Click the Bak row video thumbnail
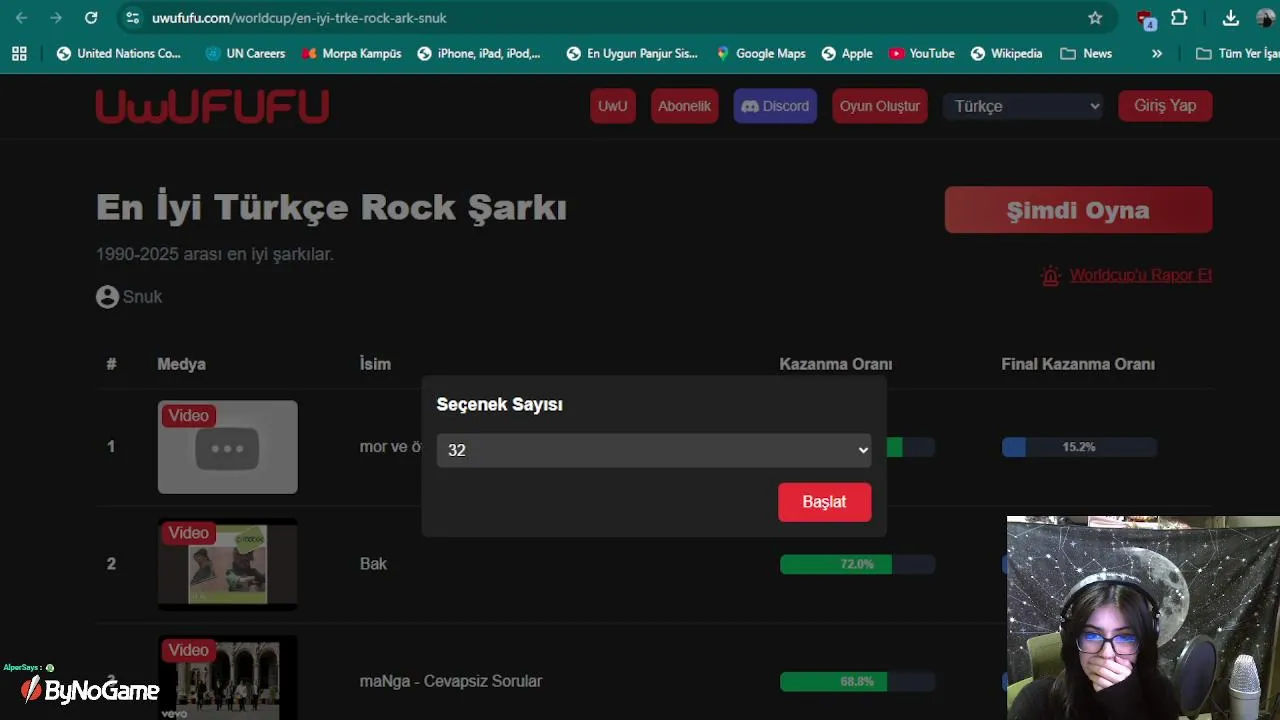 coord(227,564)
